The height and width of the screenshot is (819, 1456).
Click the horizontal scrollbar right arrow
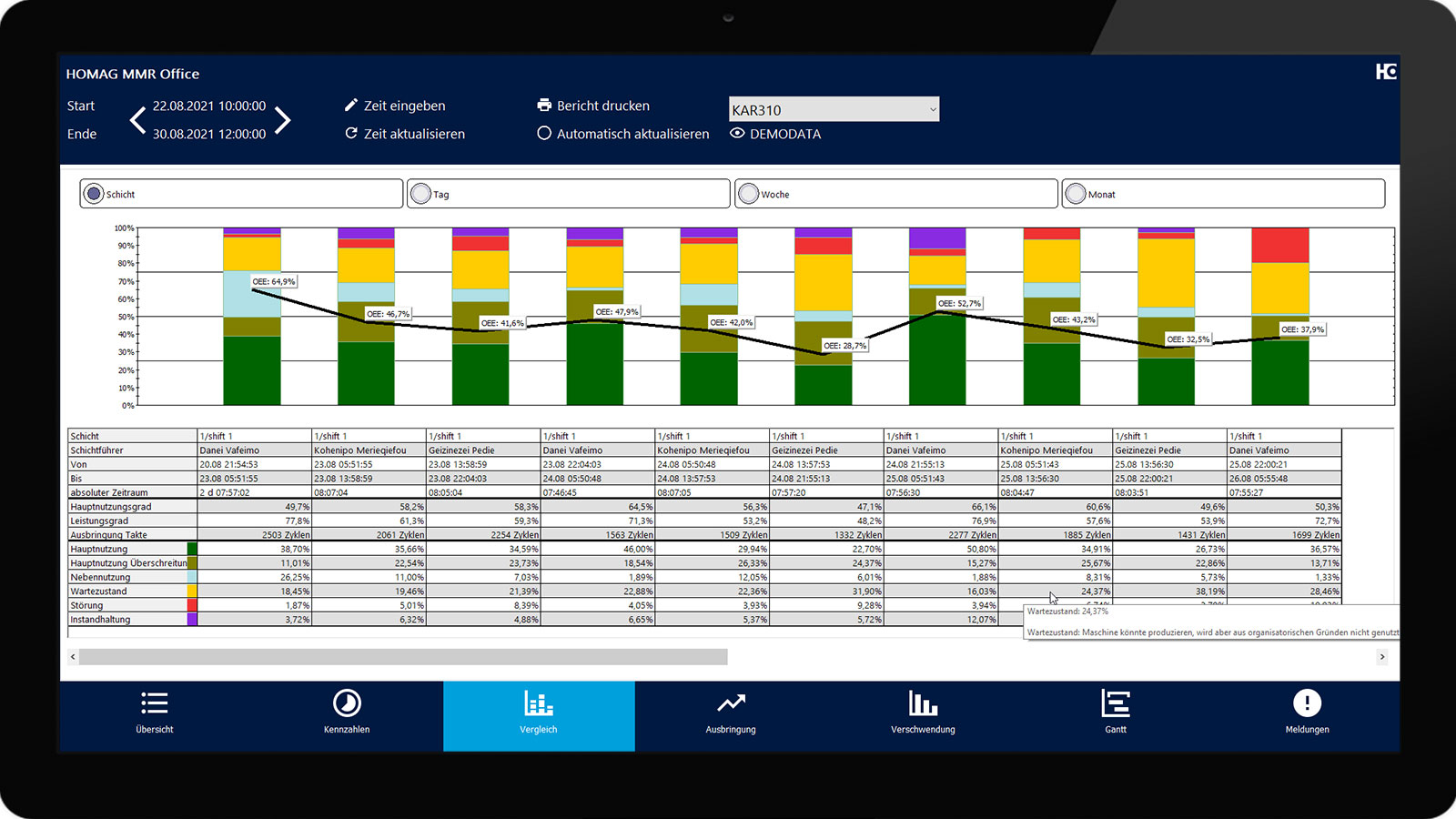click(x=1381, y=657)
